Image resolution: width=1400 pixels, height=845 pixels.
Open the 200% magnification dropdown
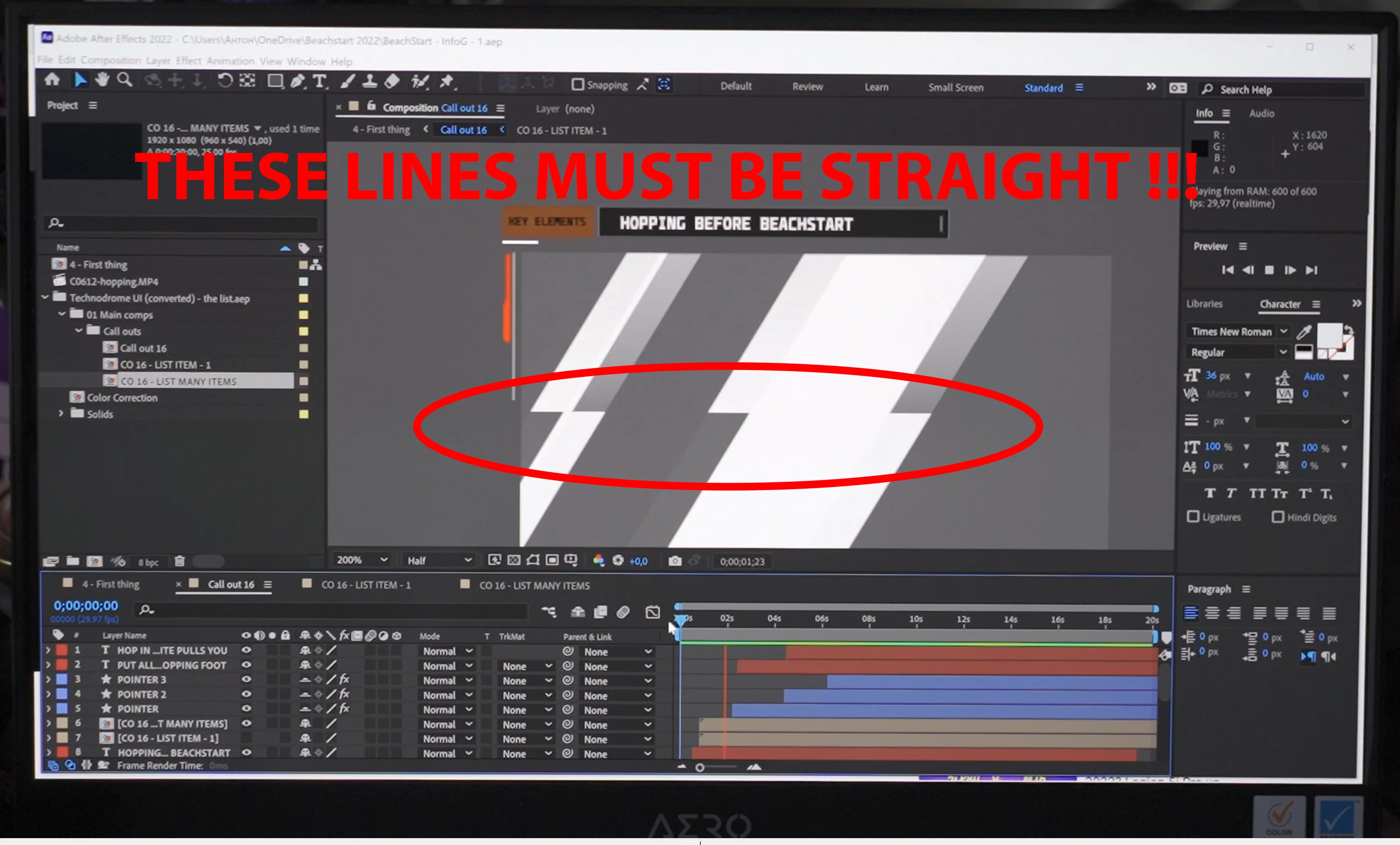[362, 560]
